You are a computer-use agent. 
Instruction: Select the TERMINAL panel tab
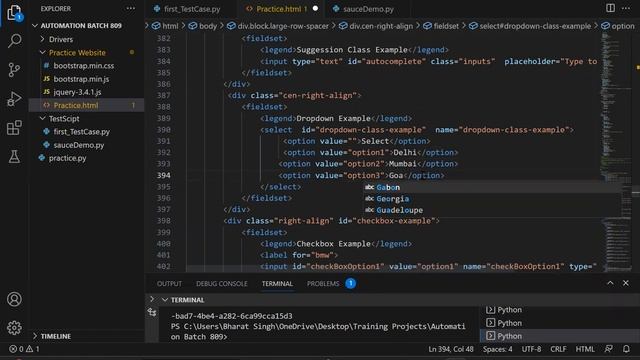(x=277, y=284)
